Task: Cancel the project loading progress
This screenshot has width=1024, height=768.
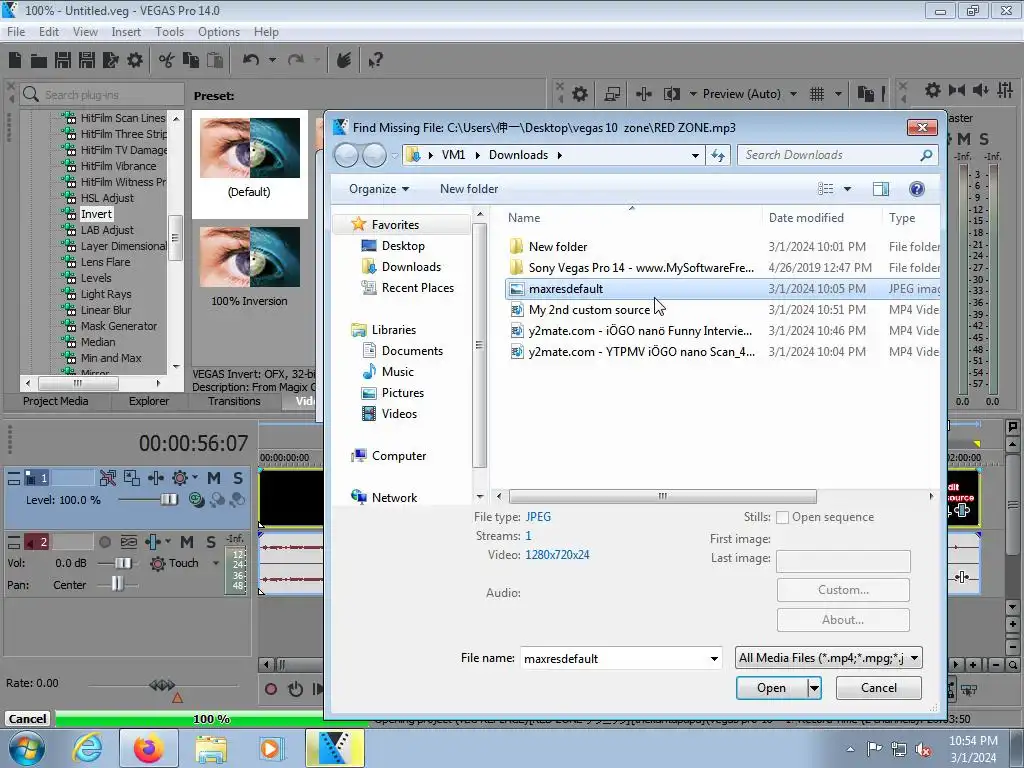Action: click(x=27, y=719)
